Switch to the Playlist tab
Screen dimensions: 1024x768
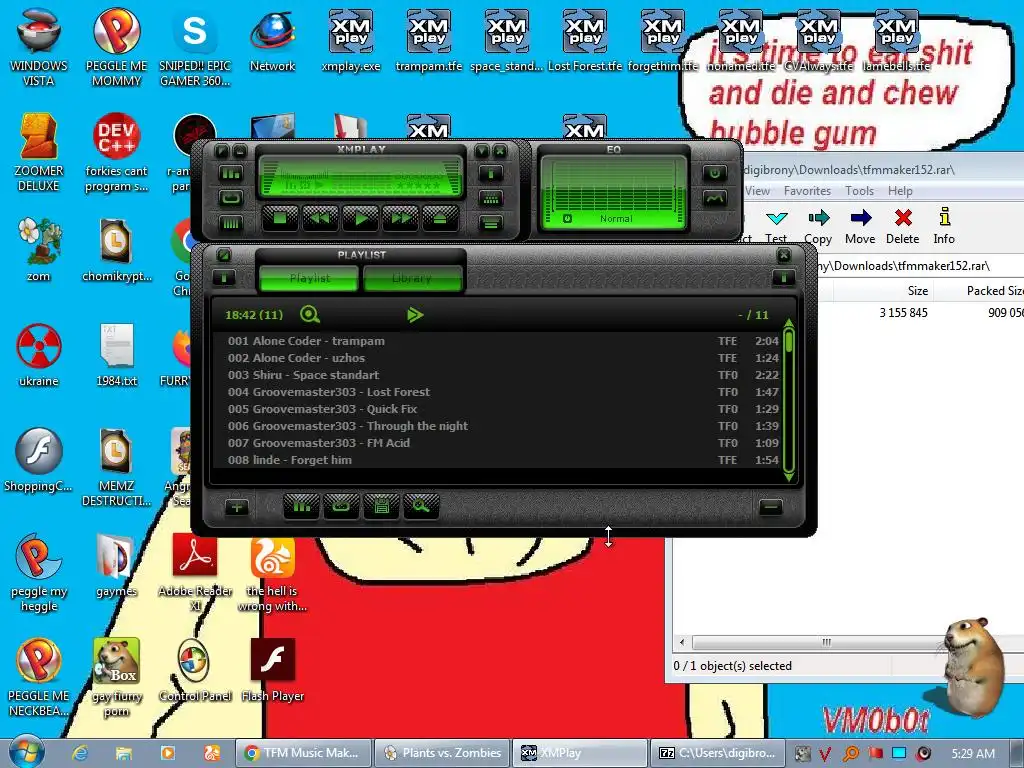(x=310, y=278)
